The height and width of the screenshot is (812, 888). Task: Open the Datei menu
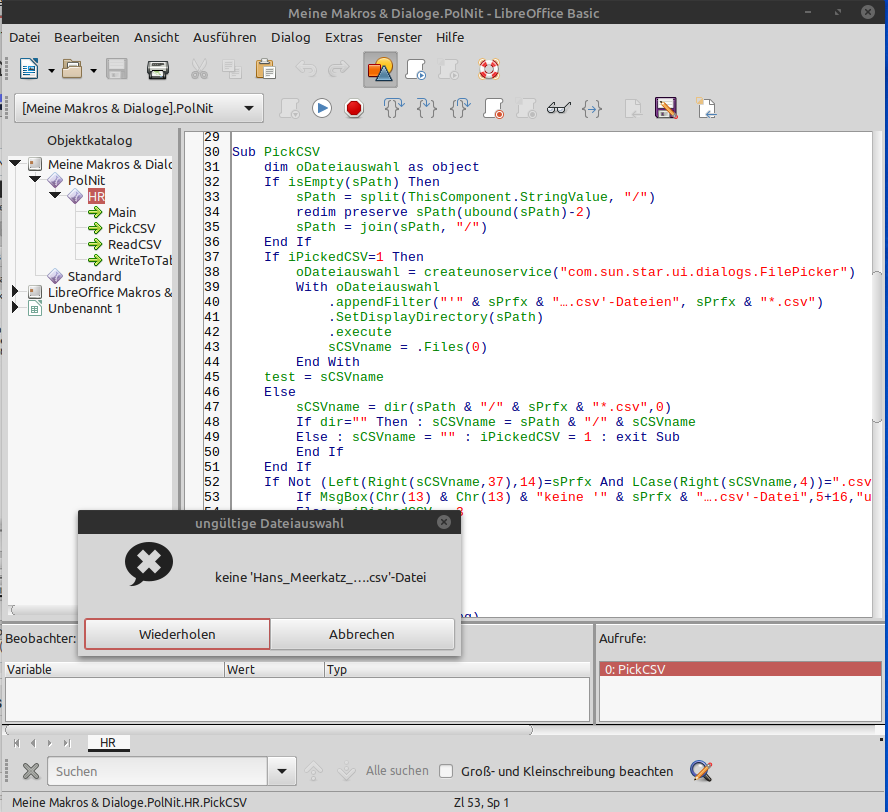[x=25, y=37]
